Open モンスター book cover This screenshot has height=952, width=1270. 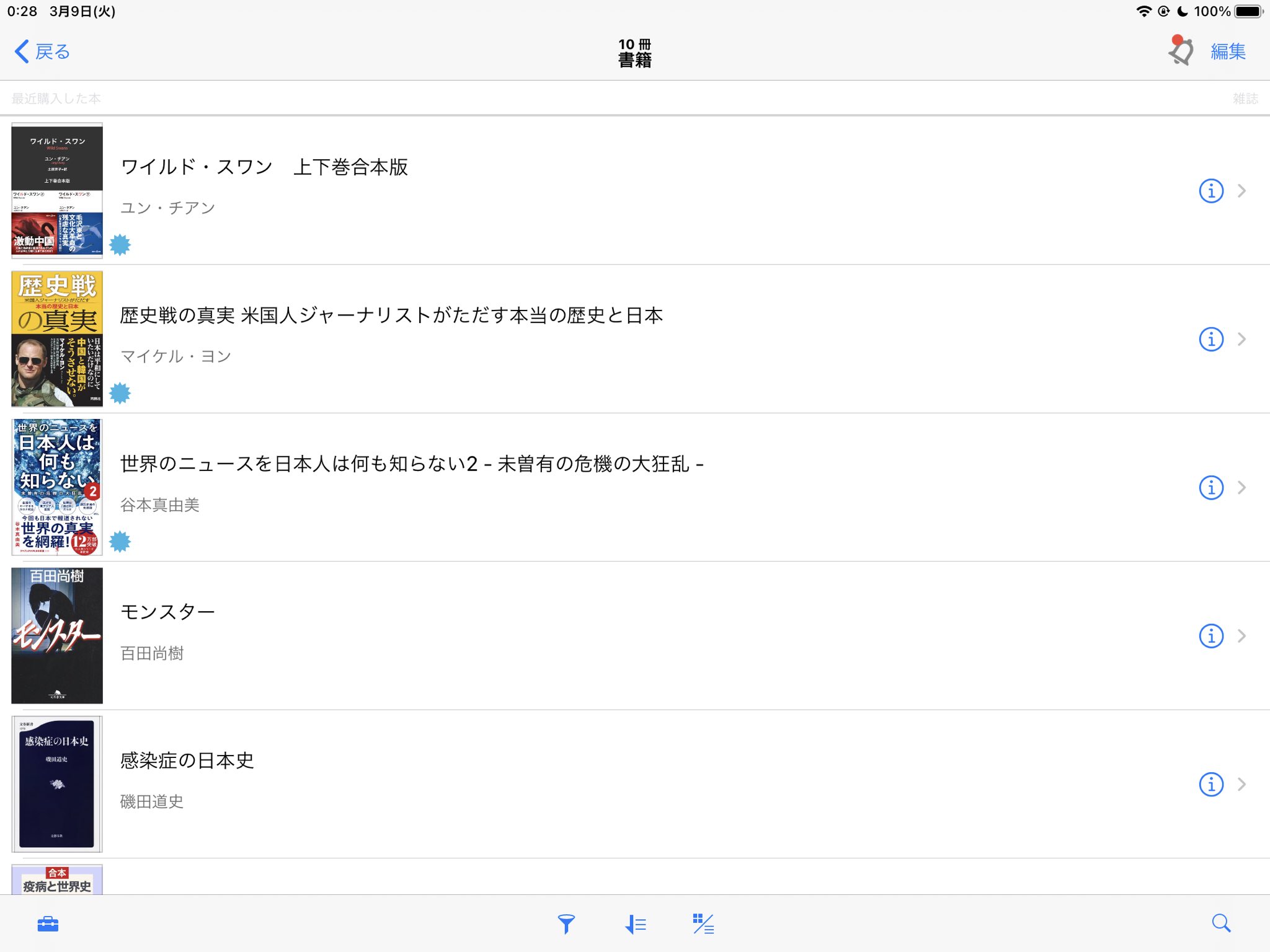pyautogui.click(x=57, y=635)
